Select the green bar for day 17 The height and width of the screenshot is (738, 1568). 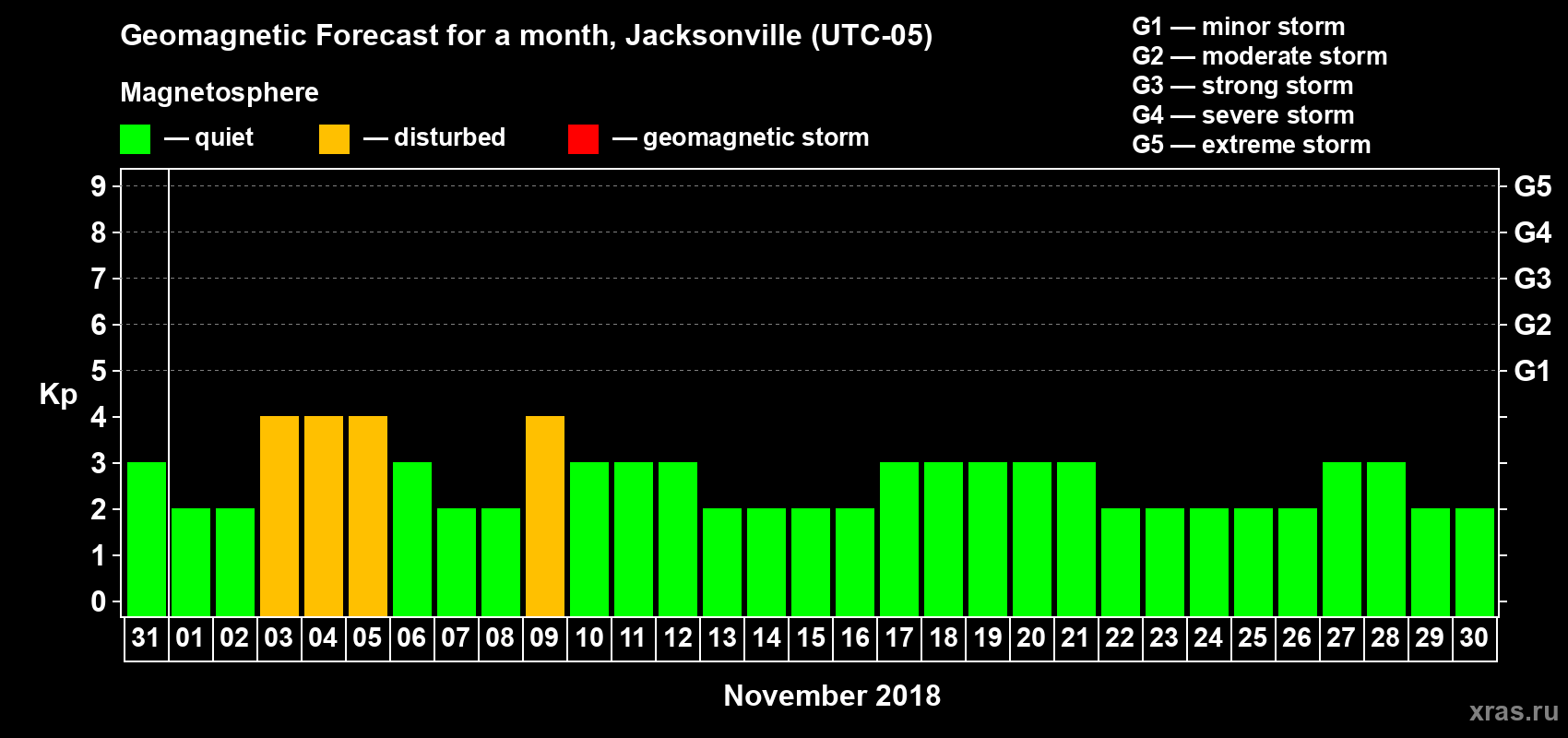899,539
